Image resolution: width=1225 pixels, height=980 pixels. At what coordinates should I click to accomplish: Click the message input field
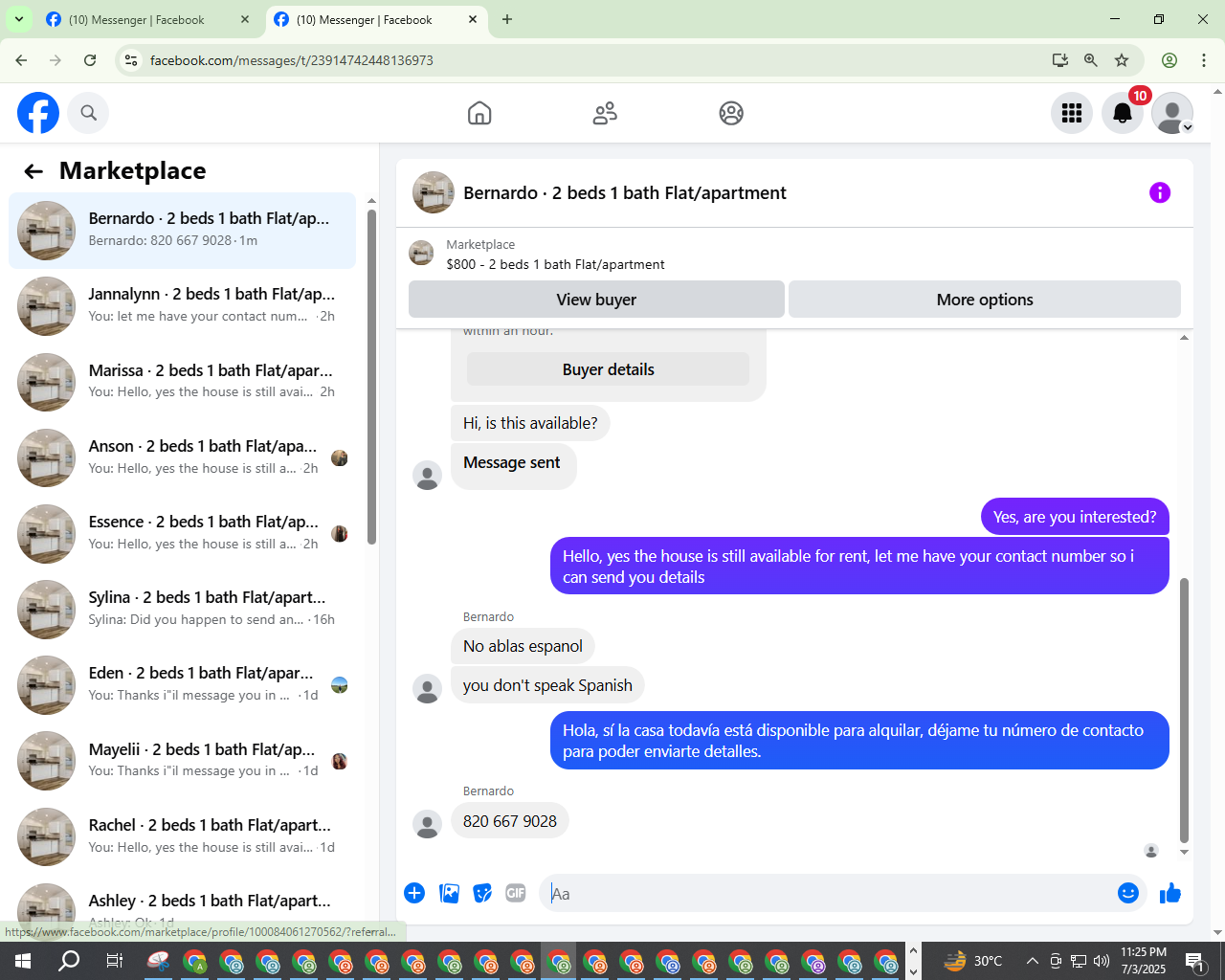pyautogui.click(x=828, y=893)
